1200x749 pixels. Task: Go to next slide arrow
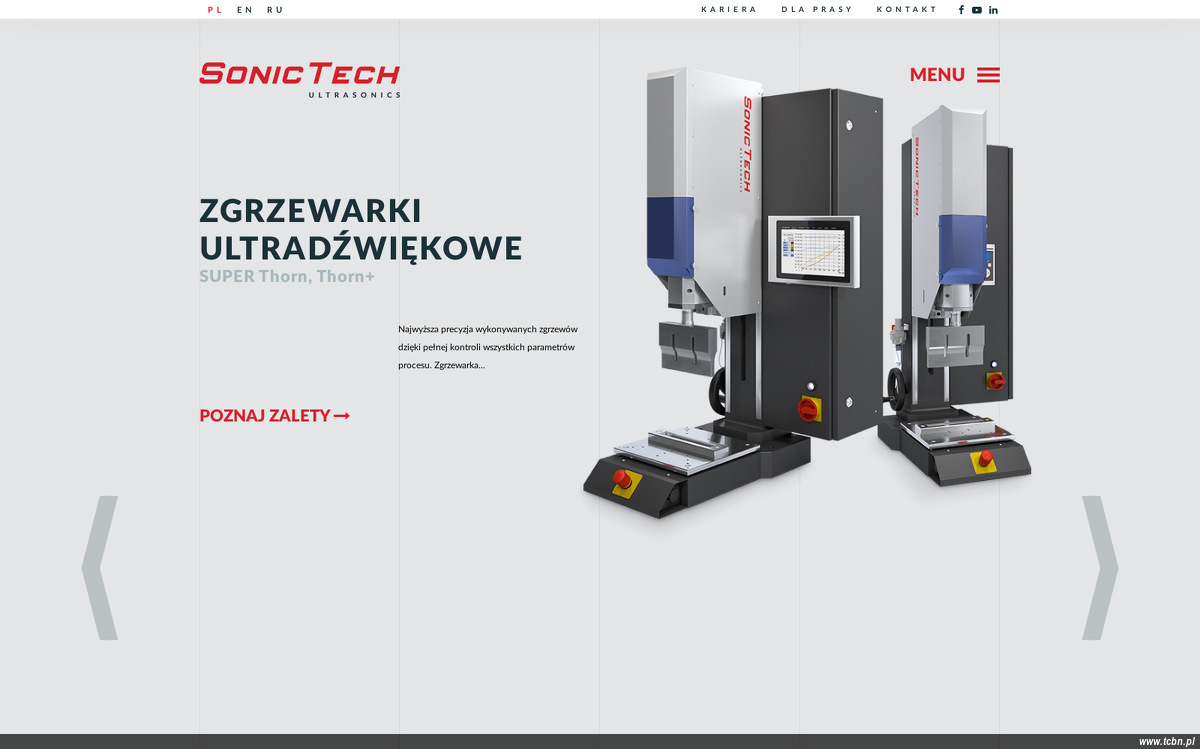(x=1100, y=568)
